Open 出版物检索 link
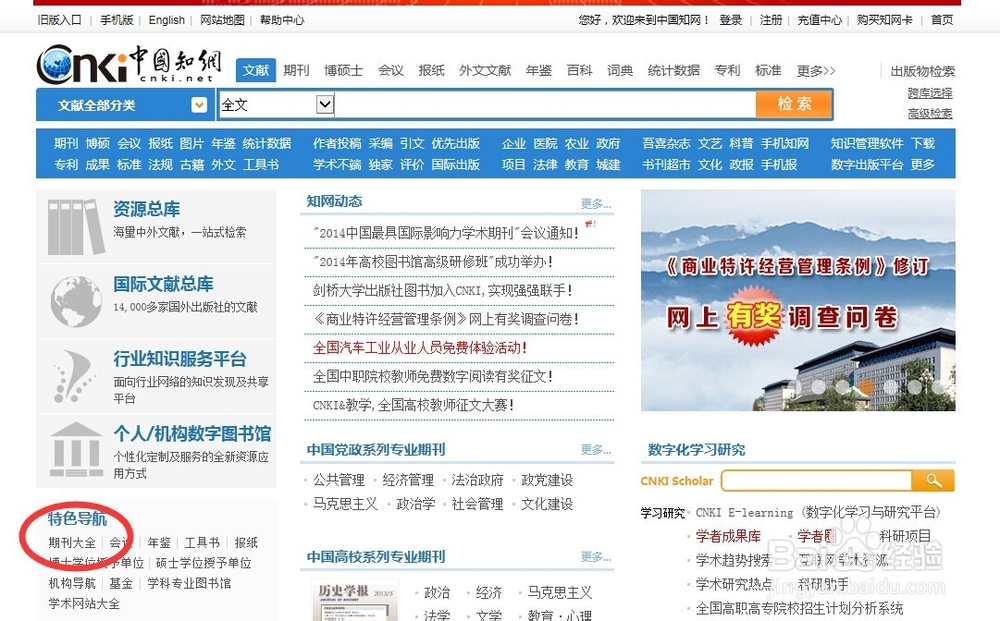Screen dimensions: 1000x621 [923, 71]
